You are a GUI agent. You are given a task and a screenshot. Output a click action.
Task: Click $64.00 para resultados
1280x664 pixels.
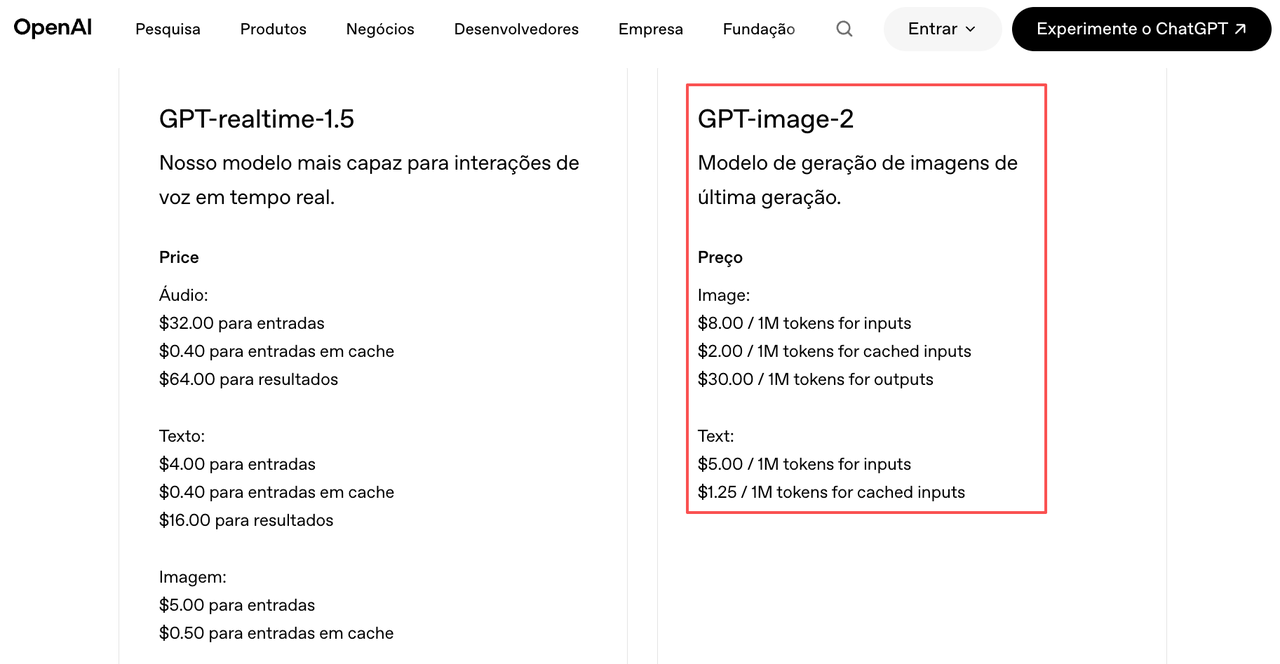click(x=249, y=379)
